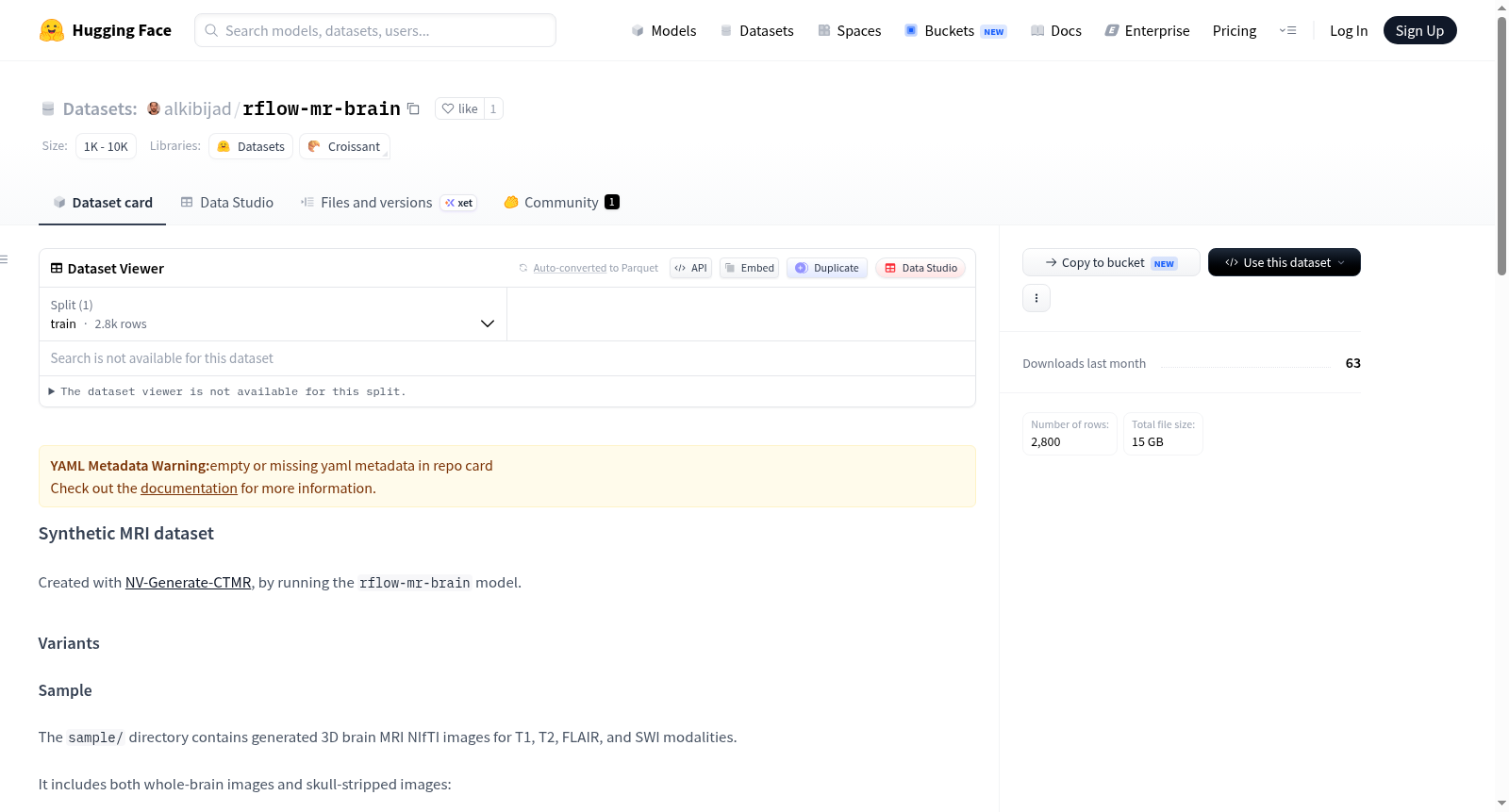The width and height of the screenshot is (1509, 812).
Task: Open Enterprise in the top navigation
Action: point(1147,30)
